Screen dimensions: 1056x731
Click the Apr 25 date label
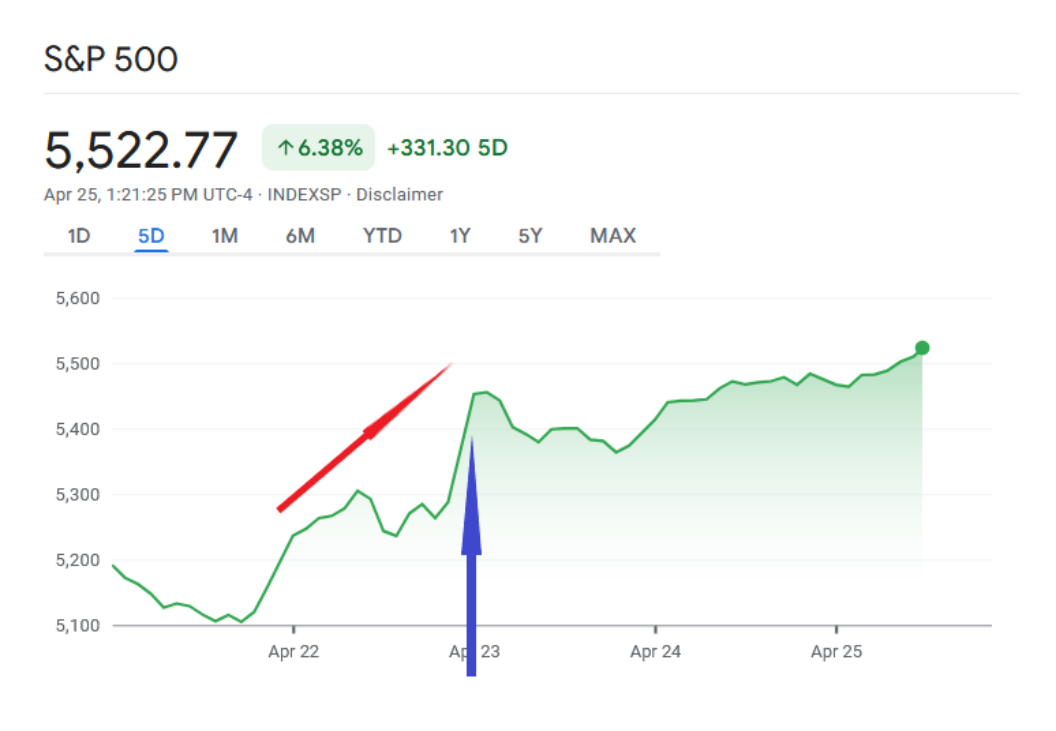(836, 652)
